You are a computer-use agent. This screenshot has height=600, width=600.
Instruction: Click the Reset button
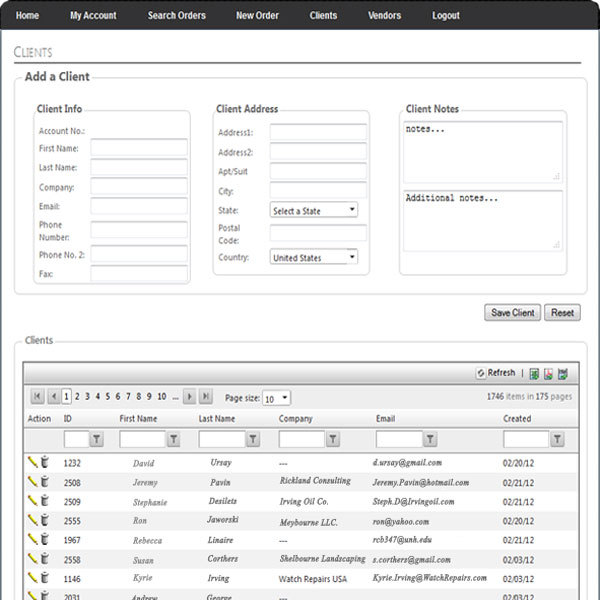tap(562, 313)
